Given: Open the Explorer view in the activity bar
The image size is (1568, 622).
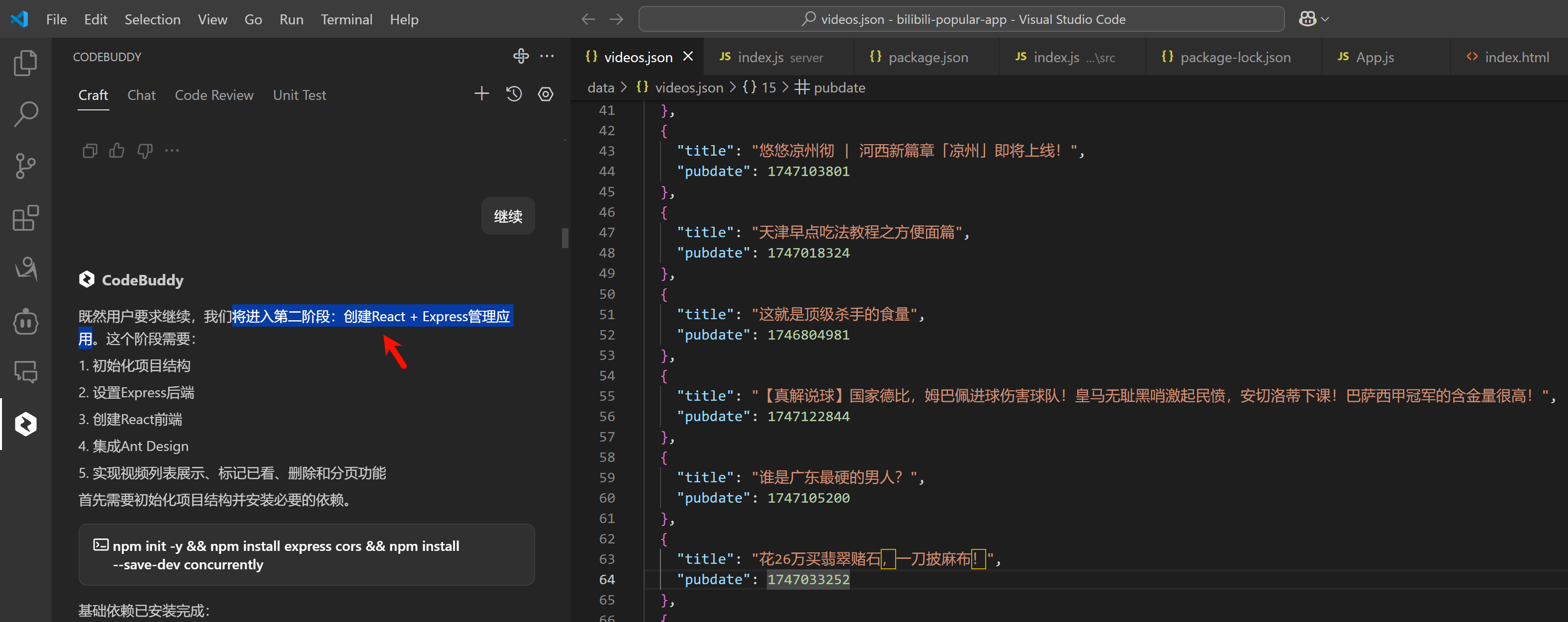Looking at the screenshot, I should point(25,63).
